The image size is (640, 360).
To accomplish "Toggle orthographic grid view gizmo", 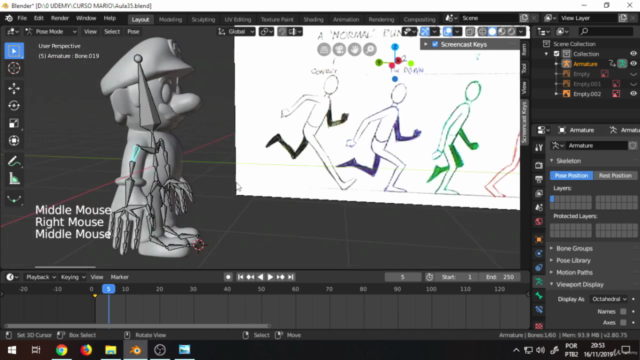I will coord(324,49).
